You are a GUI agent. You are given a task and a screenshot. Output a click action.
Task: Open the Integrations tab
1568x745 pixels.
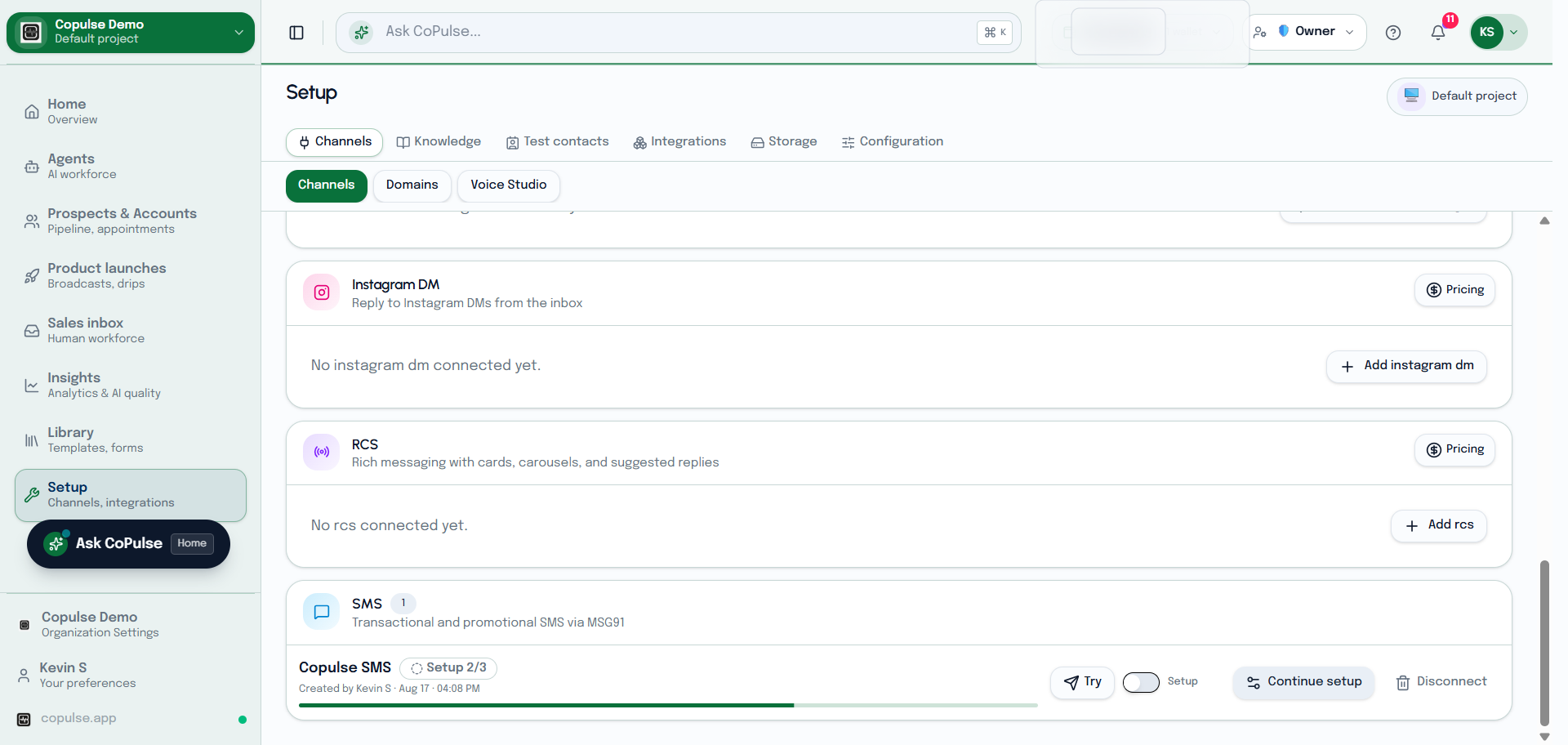[679, 141]
